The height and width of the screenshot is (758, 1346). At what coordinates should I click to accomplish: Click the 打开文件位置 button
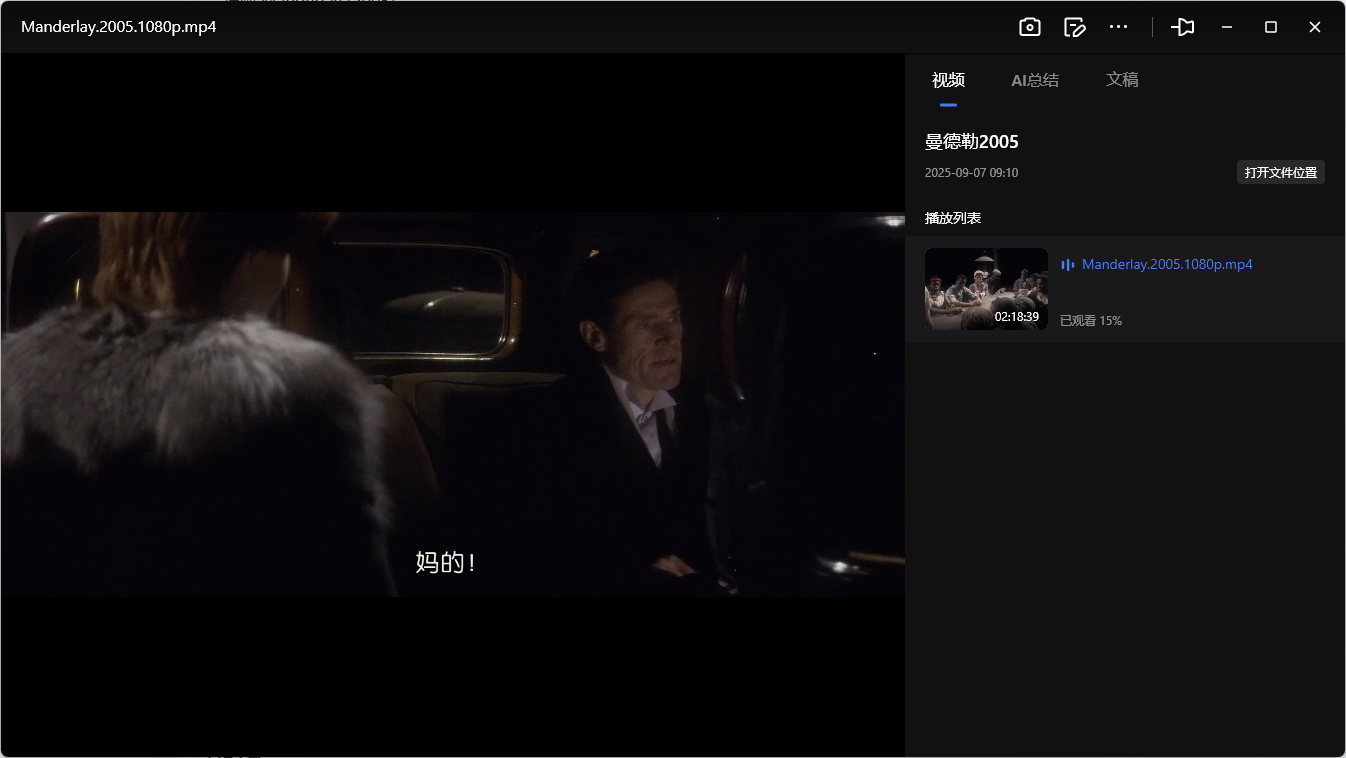[x=1281, y=172]
